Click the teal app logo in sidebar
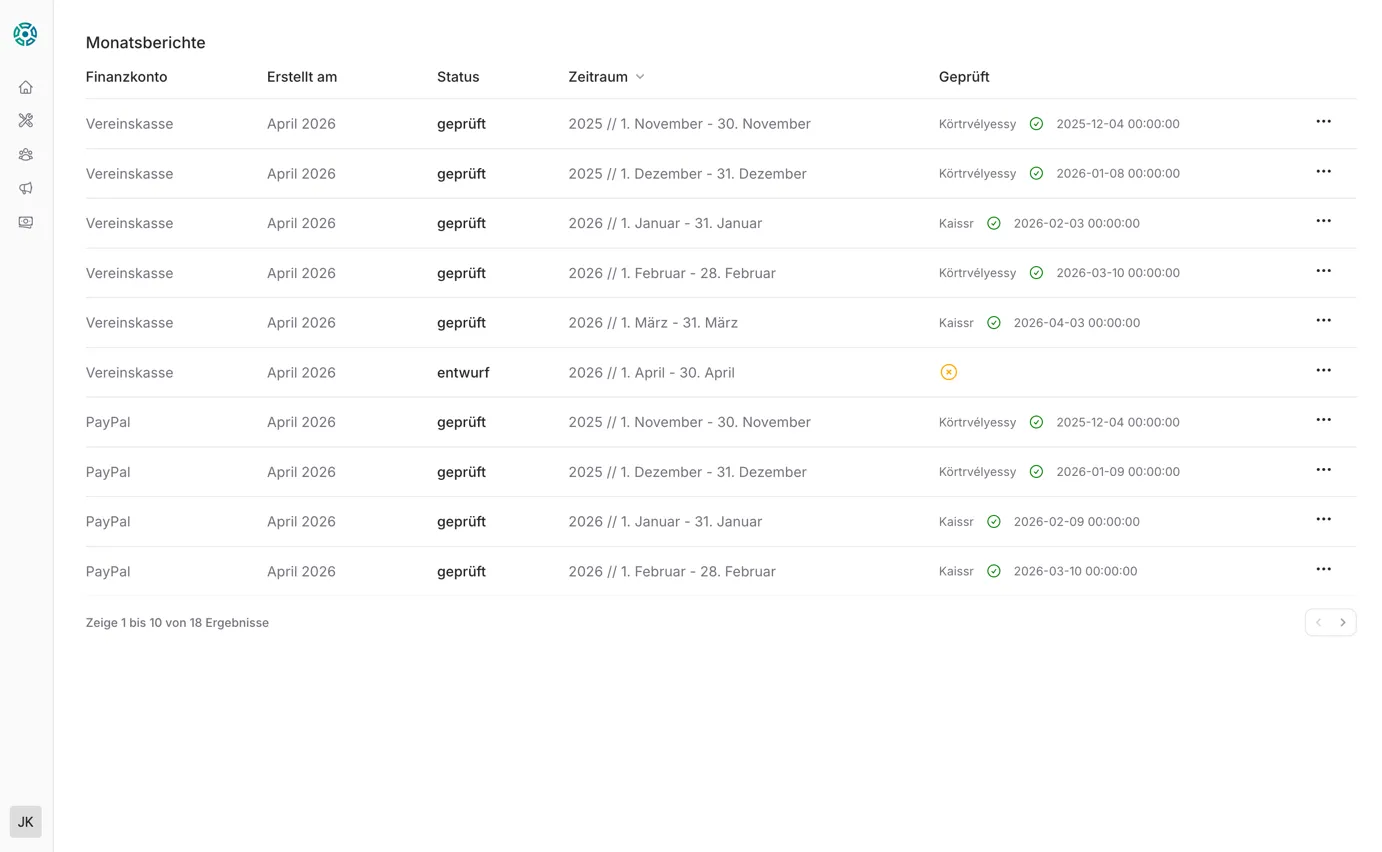1382x852 pixels. tap(25, 34)
